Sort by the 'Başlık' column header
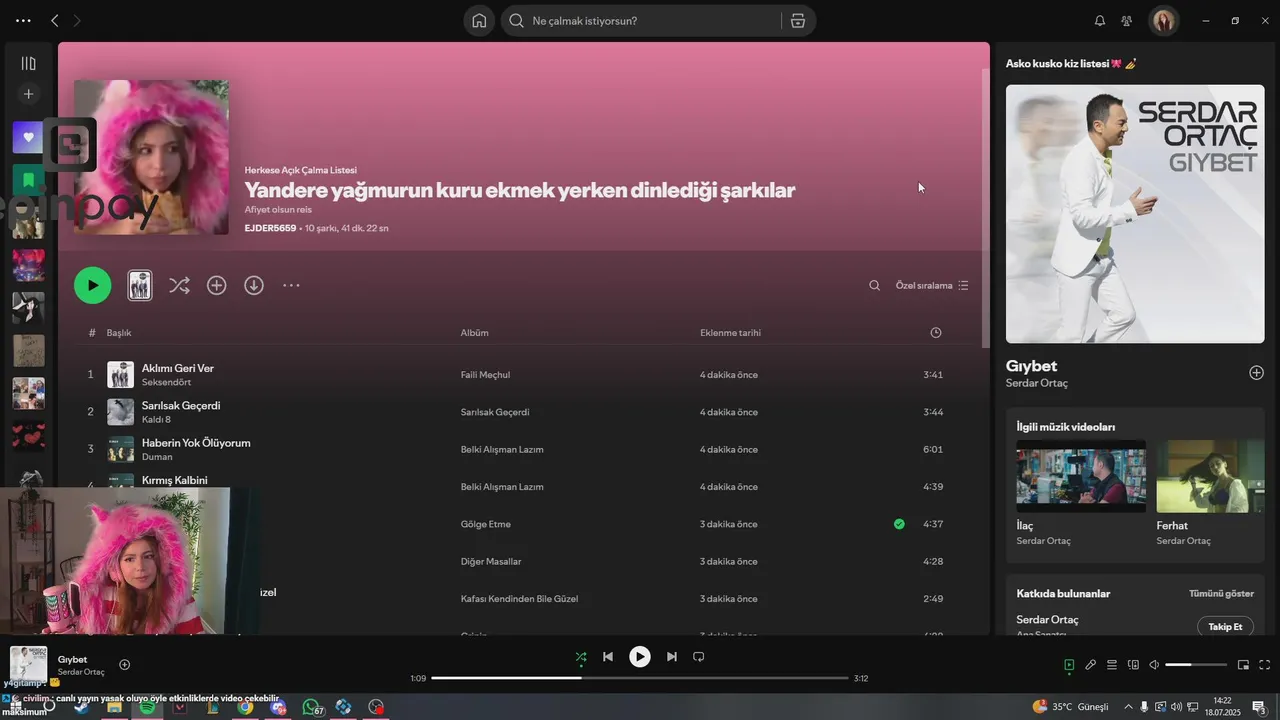 click(119, 332)
